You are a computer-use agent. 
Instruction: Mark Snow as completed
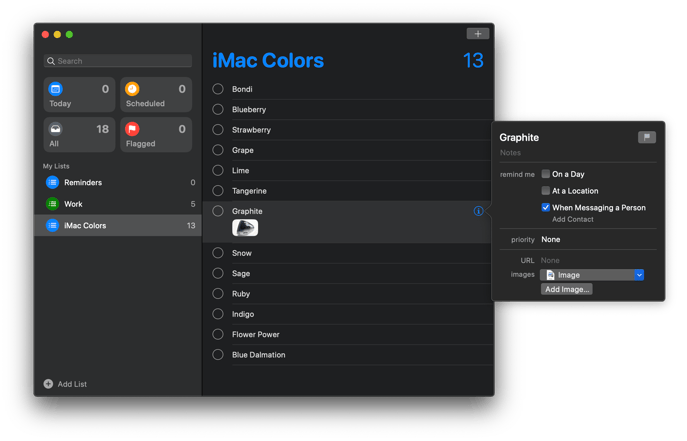218,253
